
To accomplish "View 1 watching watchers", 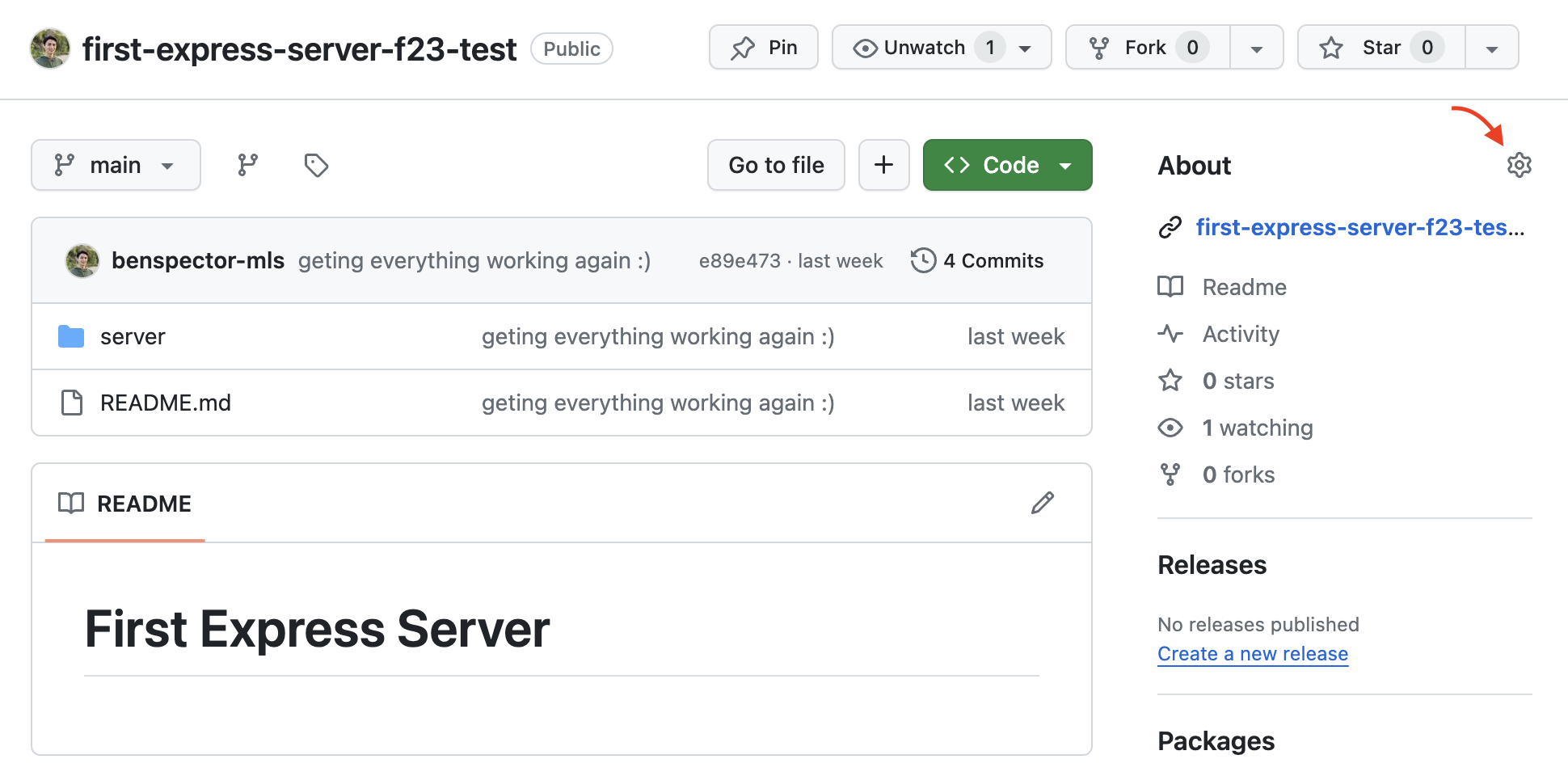I will click(1258, 428).
